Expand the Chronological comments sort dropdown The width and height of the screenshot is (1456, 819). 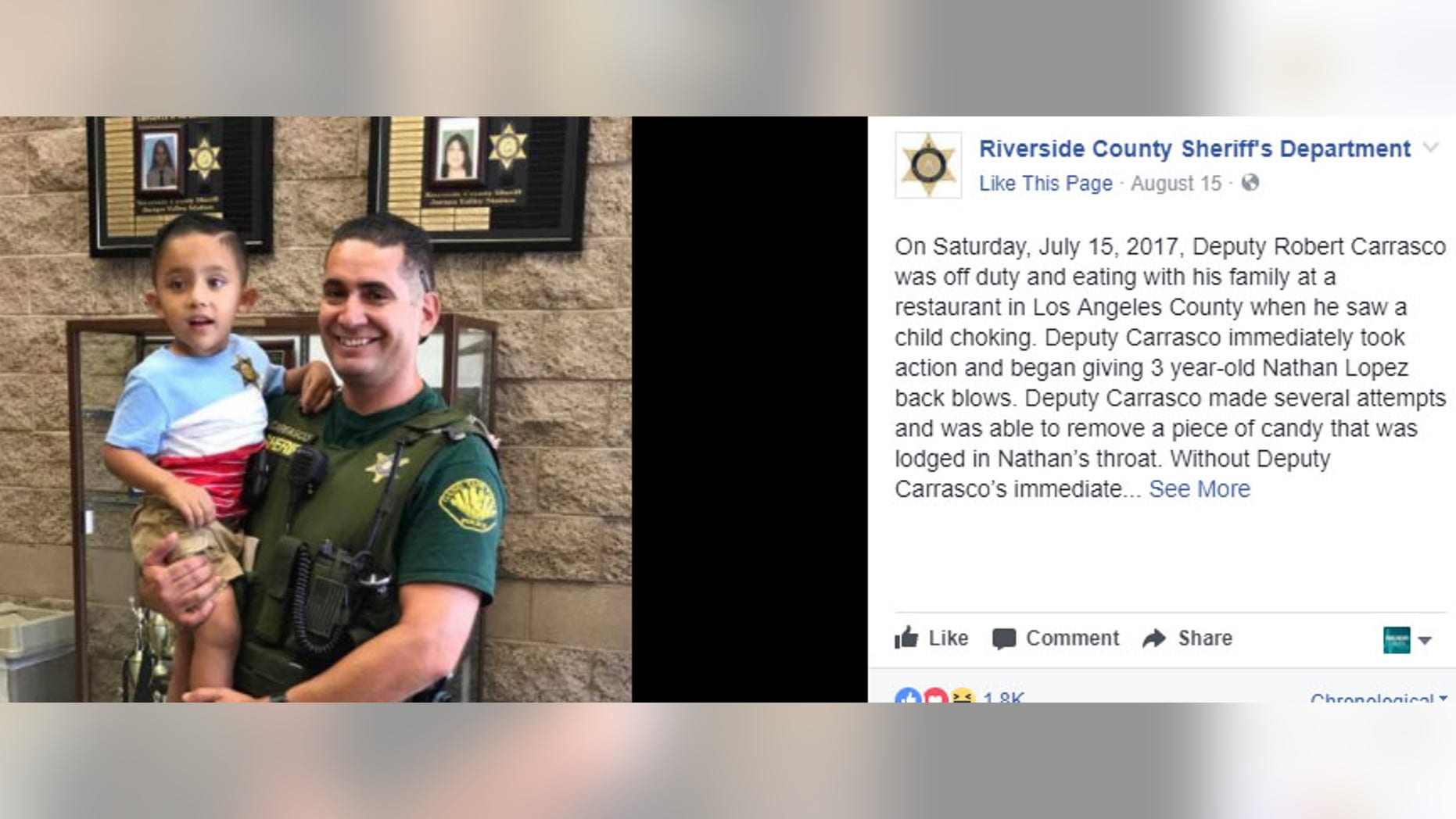pos(1379,697)
